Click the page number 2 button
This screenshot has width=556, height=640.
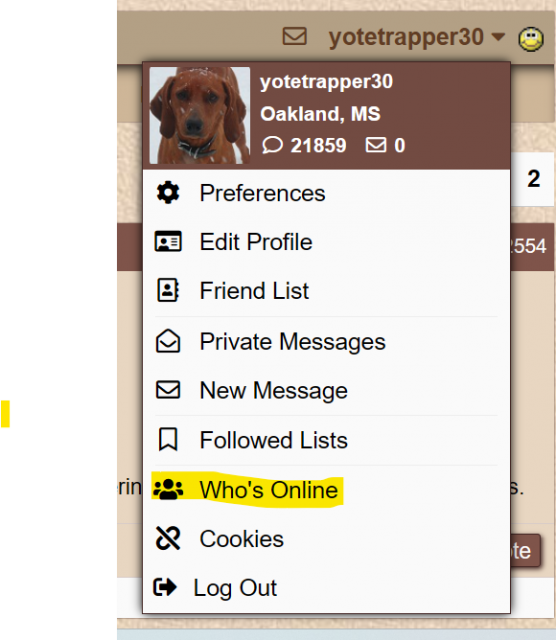point(534,179)
